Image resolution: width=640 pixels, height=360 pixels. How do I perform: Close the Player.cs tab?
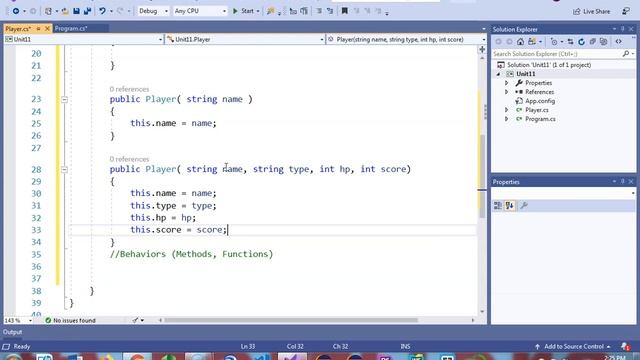click(47, 29)
